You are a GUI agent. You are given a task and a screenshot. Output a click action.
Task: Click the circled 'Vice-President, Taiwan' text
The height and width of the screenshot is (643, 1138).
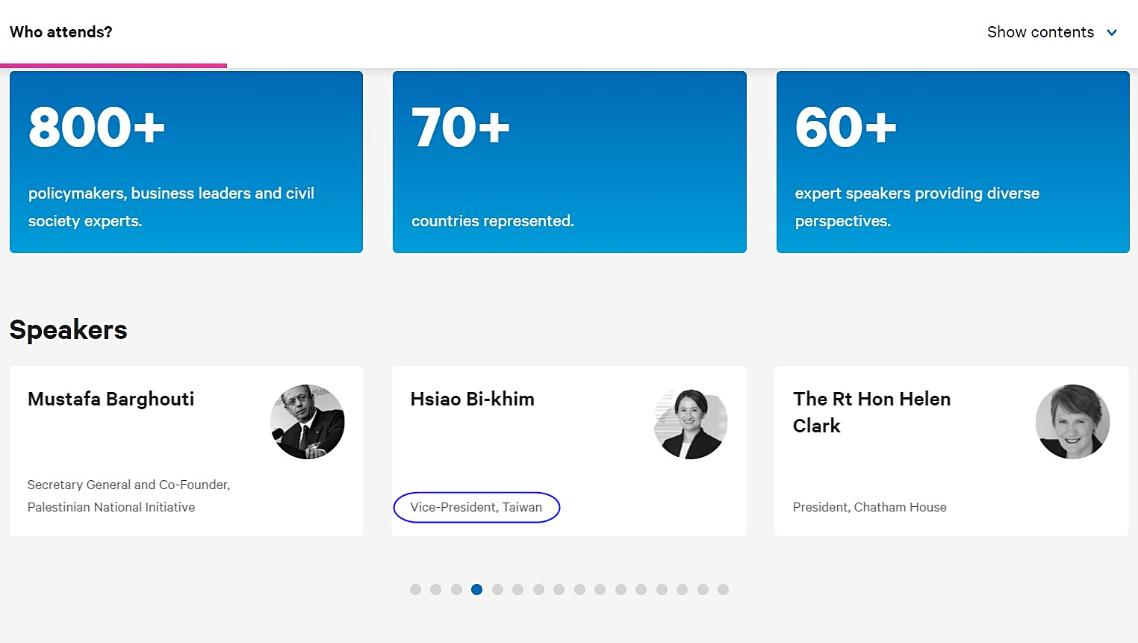pos(476,507)
